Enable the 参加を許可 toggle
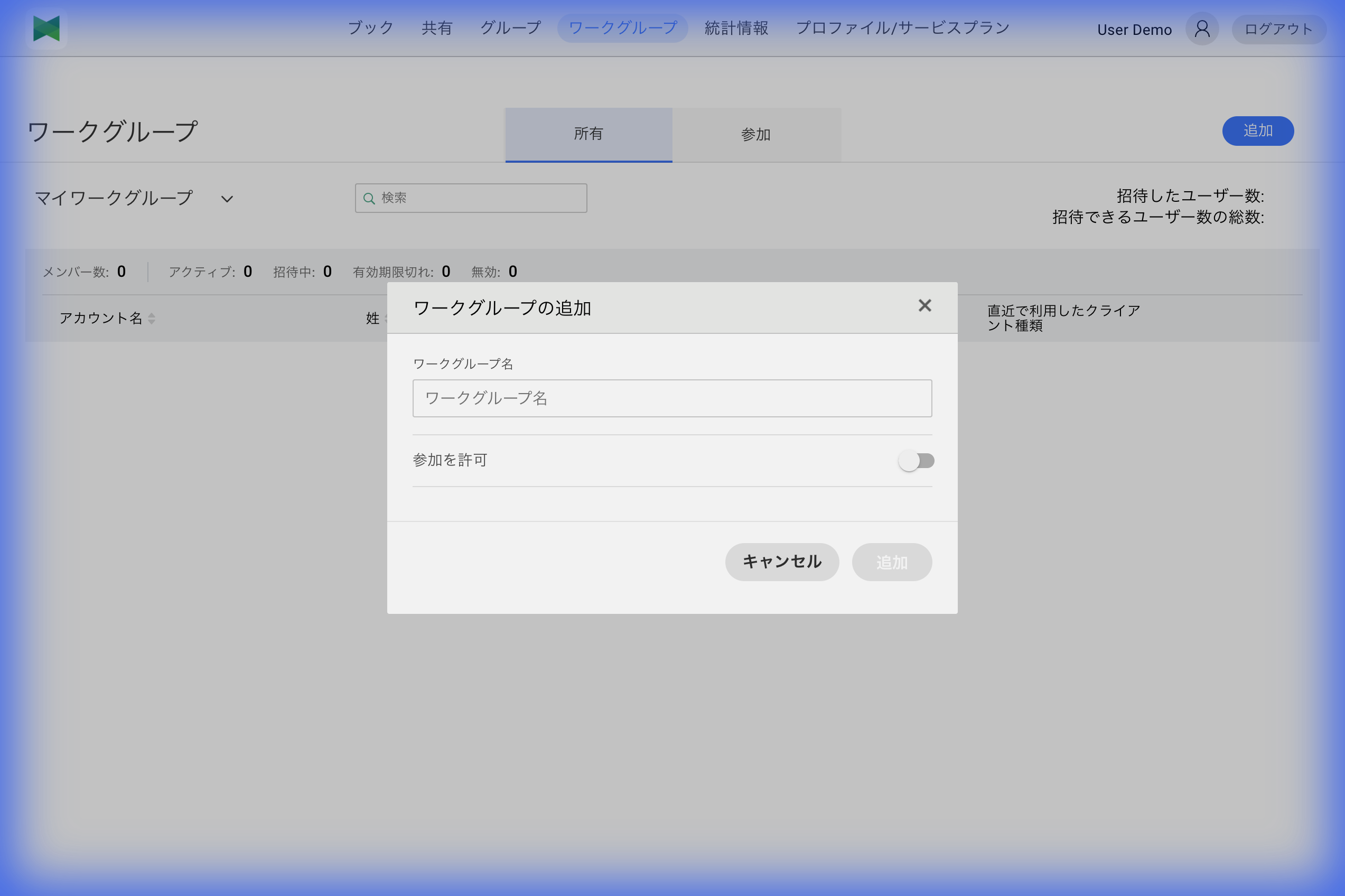Screen dimensions: 1345x896 tap(917, 460)
